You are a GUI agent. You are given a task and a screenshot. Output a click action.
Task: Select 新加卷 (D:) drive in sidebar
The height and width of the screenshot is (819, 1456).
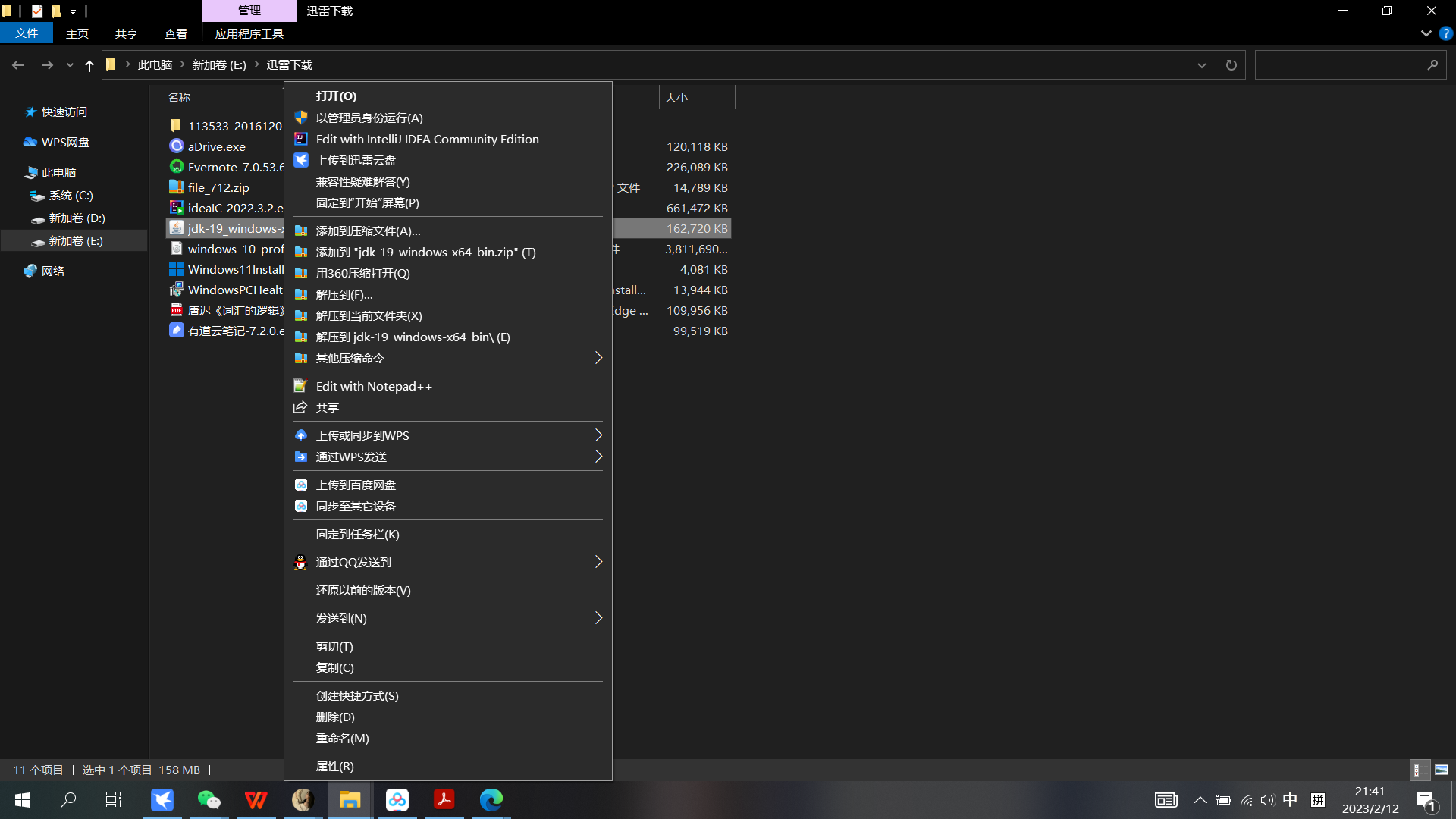77,218
